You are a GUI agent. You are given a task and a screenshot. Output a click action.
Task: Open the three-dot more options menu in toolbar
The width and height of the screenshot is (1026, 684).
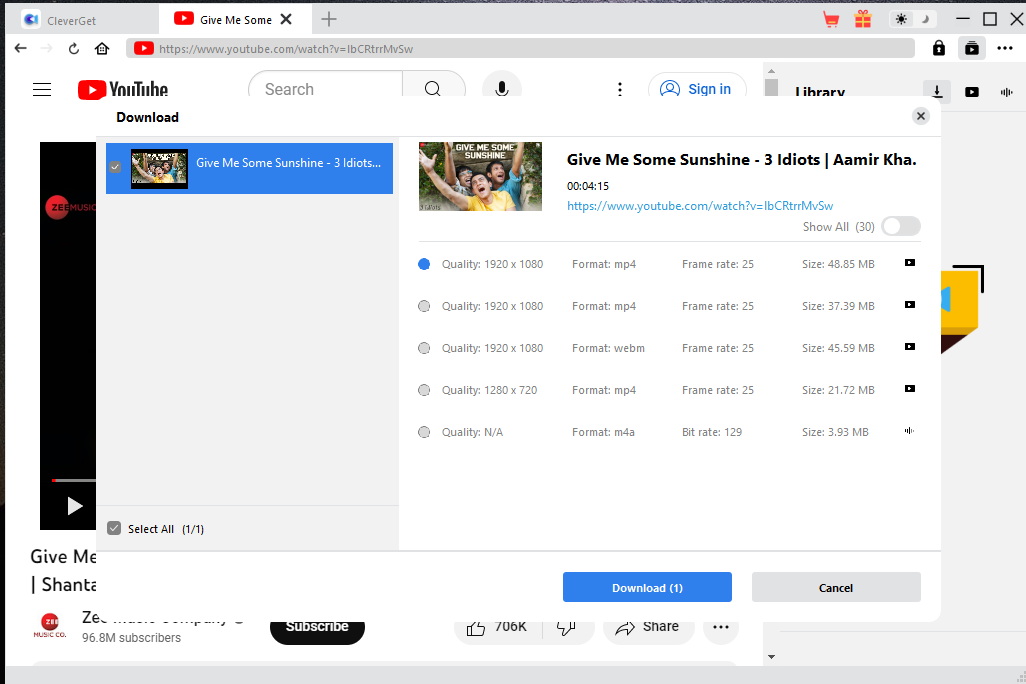click(1005, 48)
